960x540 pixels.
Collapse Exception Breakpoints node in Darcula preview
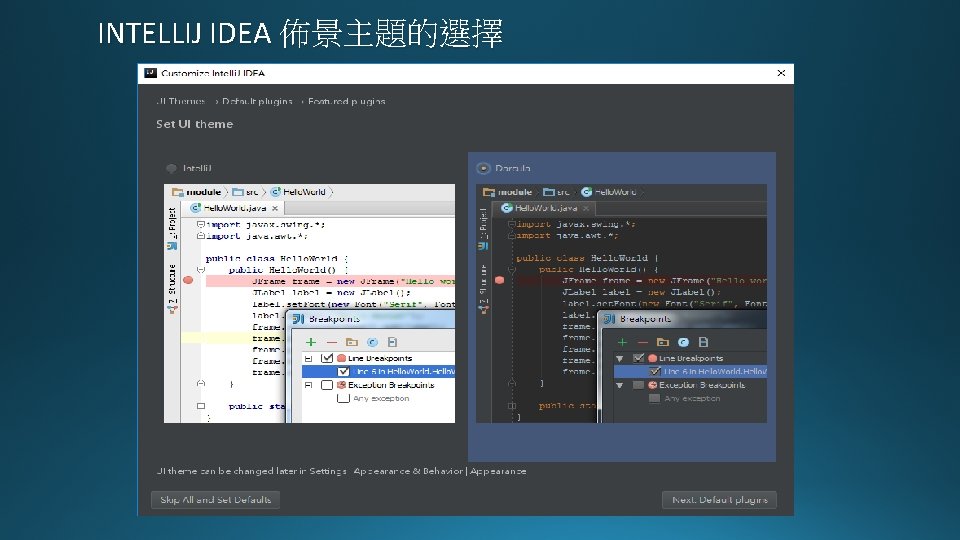point(620,385)
